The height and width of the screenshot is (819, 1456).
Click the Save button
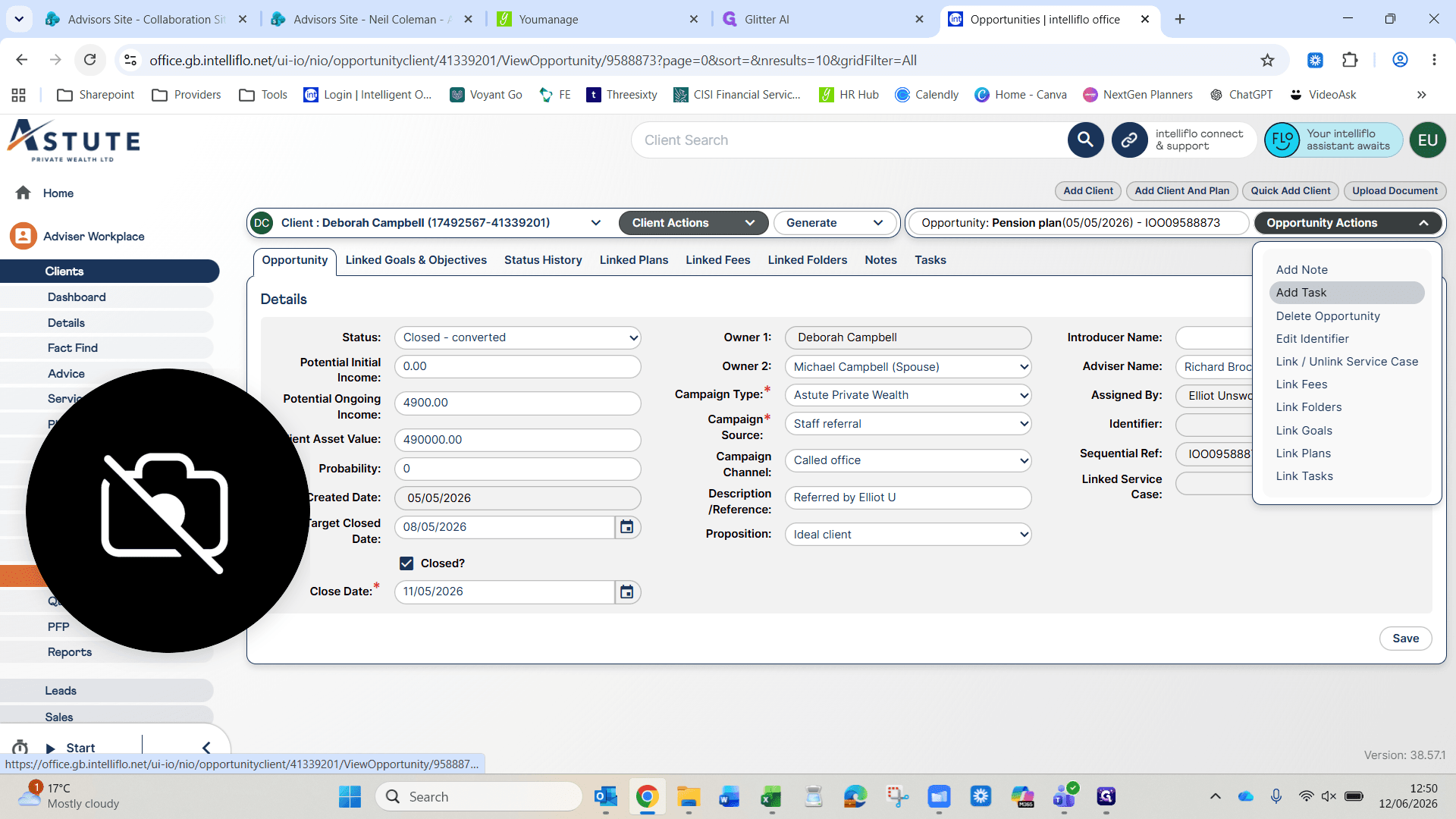[1405, 639]
